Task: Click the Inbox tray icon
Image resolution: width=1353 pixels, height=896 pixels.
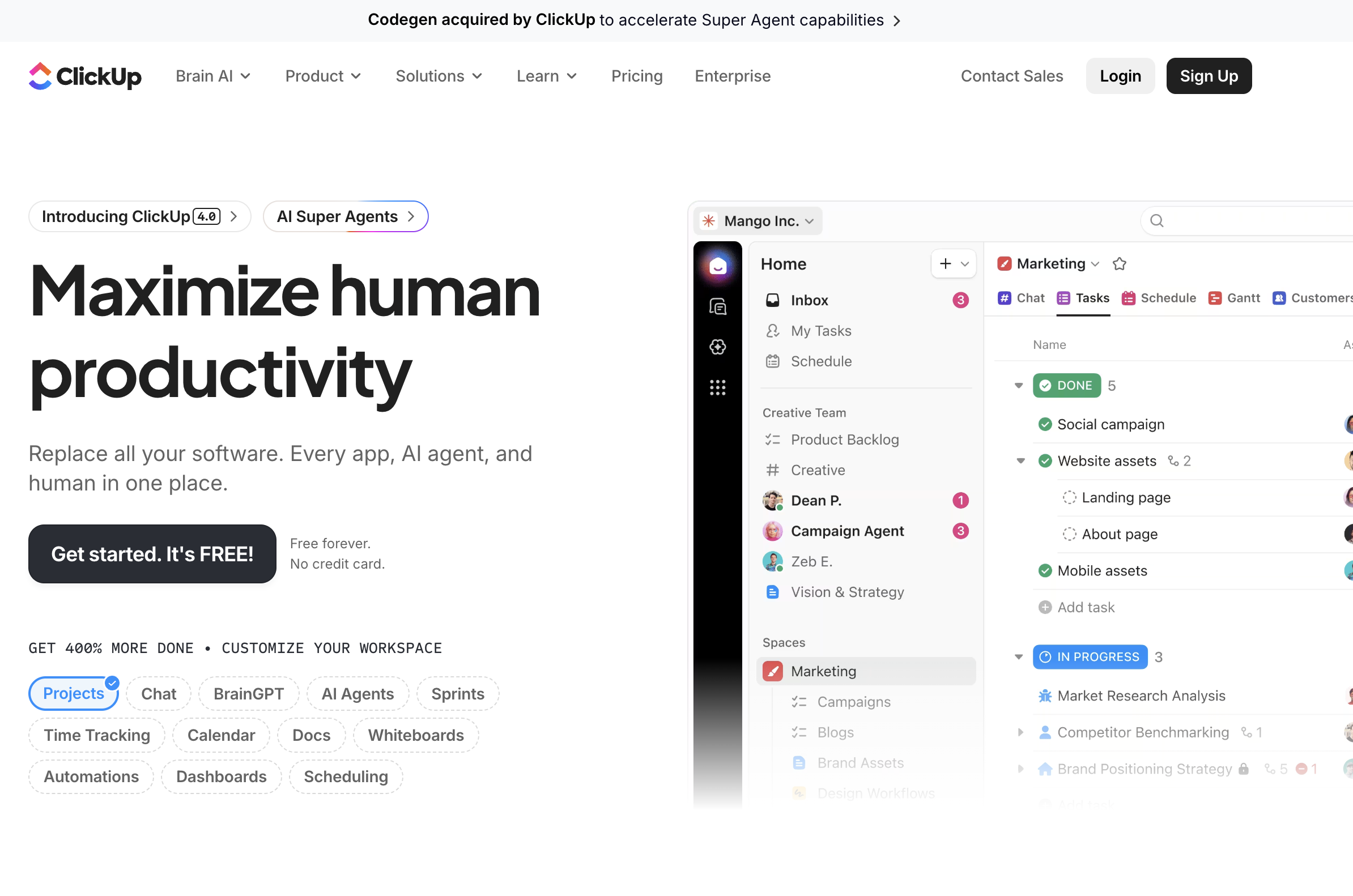Action: tap(772, 300)
